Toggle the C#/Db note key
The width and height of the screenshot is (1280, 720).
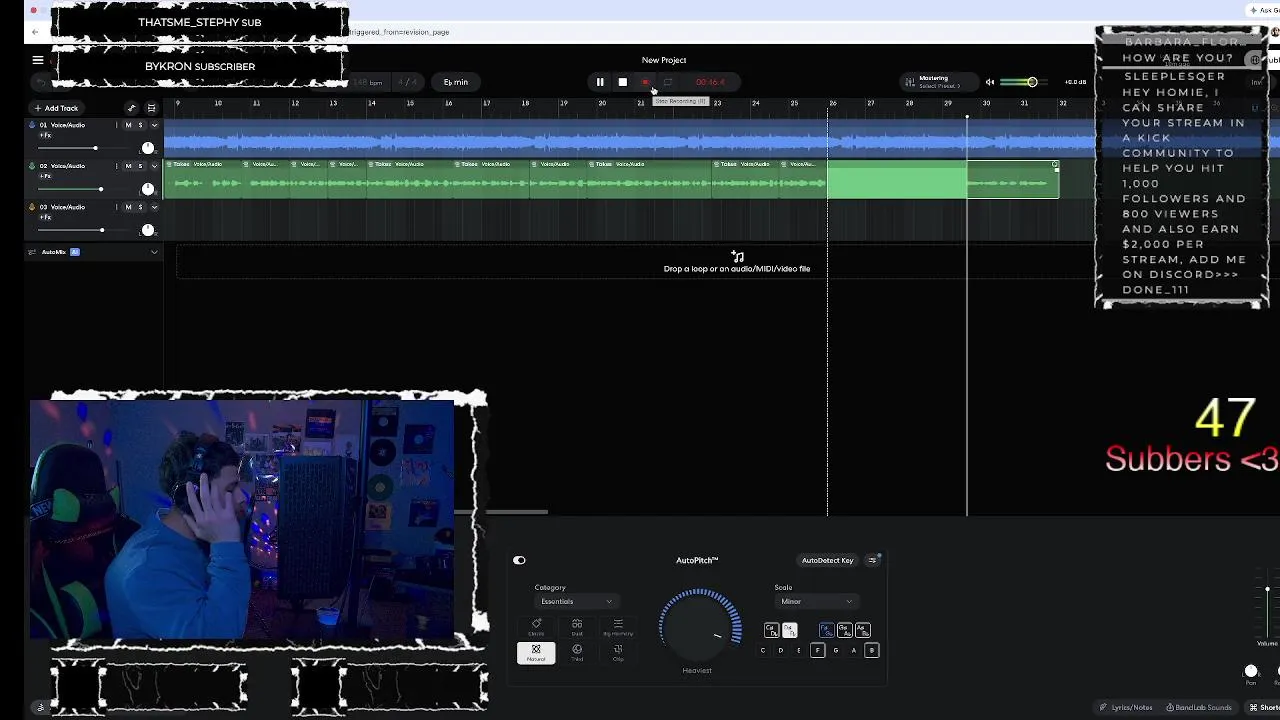[x=771, y=630]
